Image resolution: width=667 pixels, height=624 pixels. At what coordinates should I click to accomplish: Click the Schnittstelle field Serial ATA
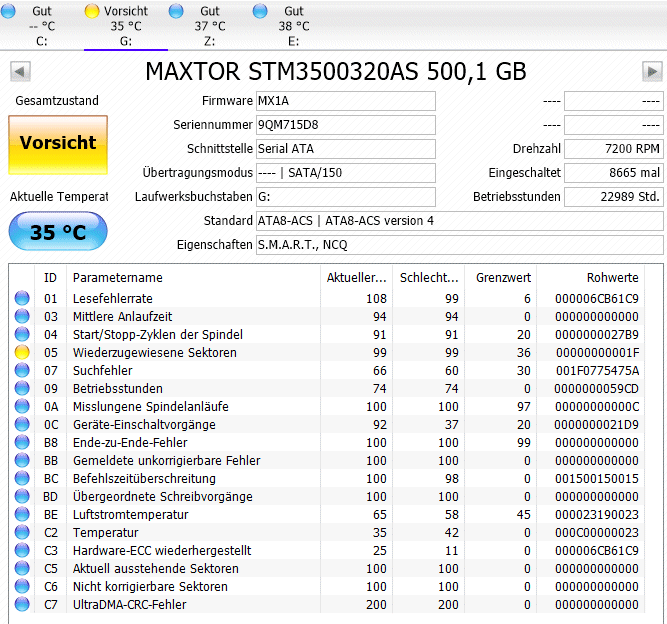(346, 149)
